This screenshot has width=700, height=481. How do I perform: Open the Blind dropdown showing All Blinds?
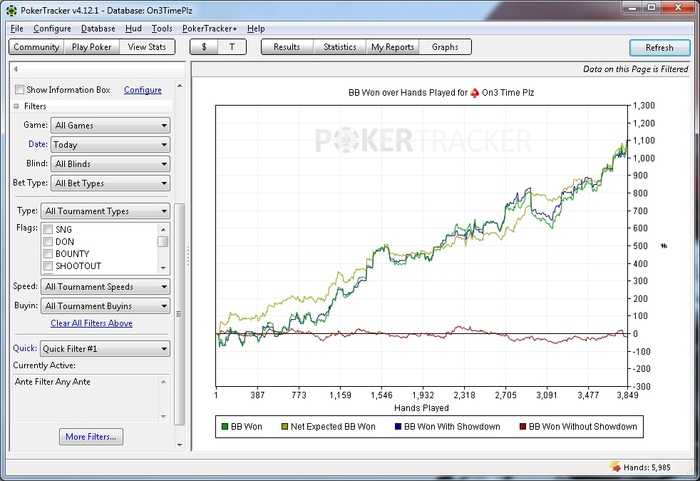click(x=110, y=164)
